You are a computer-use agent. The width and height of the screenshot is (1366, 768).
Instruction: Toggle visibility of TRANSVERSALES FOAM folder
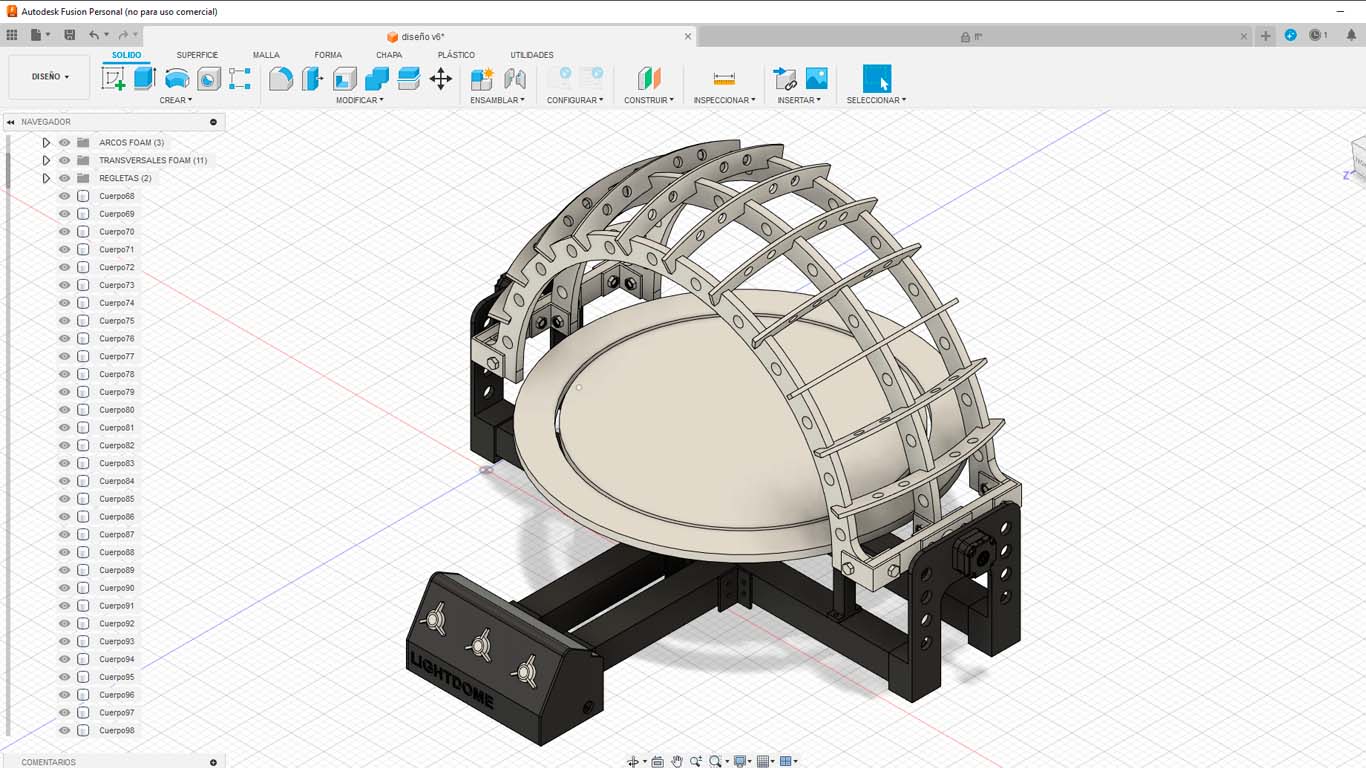tap(65, 160)
